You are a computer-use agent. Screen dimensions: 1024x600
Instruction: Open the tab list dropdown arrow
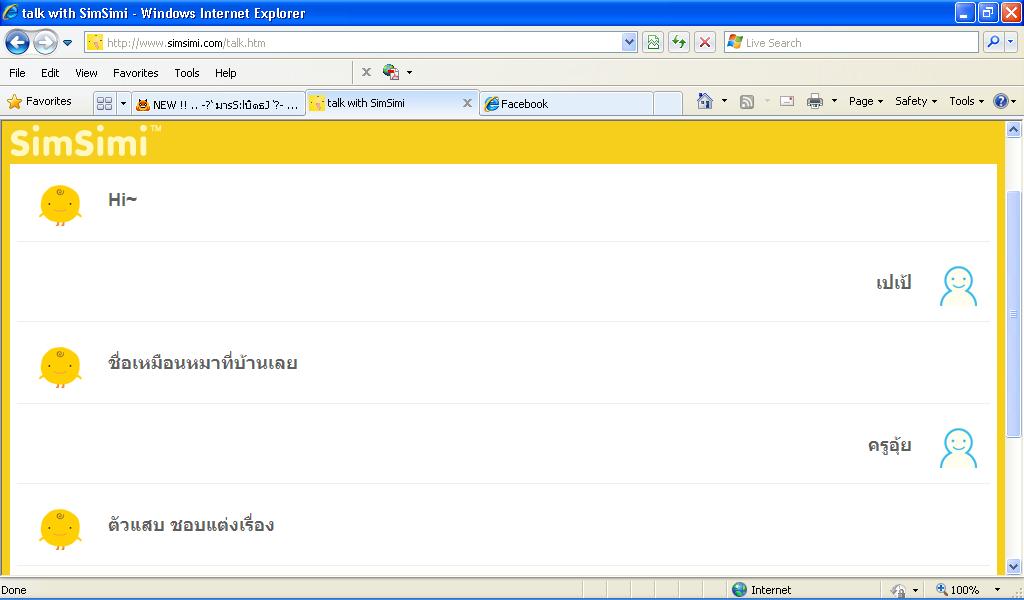click(x=123, y=103)
